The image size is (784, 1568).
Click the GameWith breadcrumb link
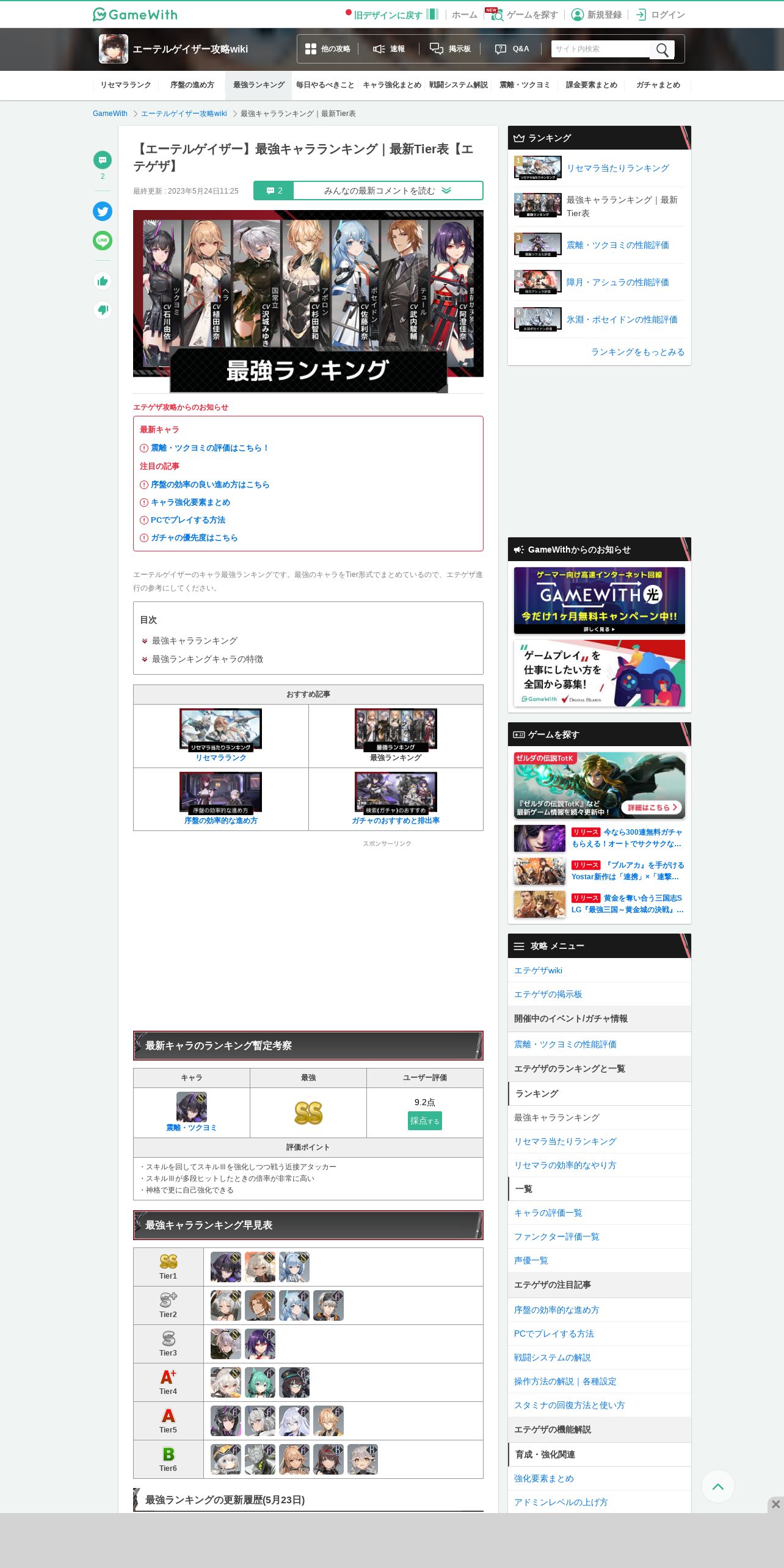point(110,114)
